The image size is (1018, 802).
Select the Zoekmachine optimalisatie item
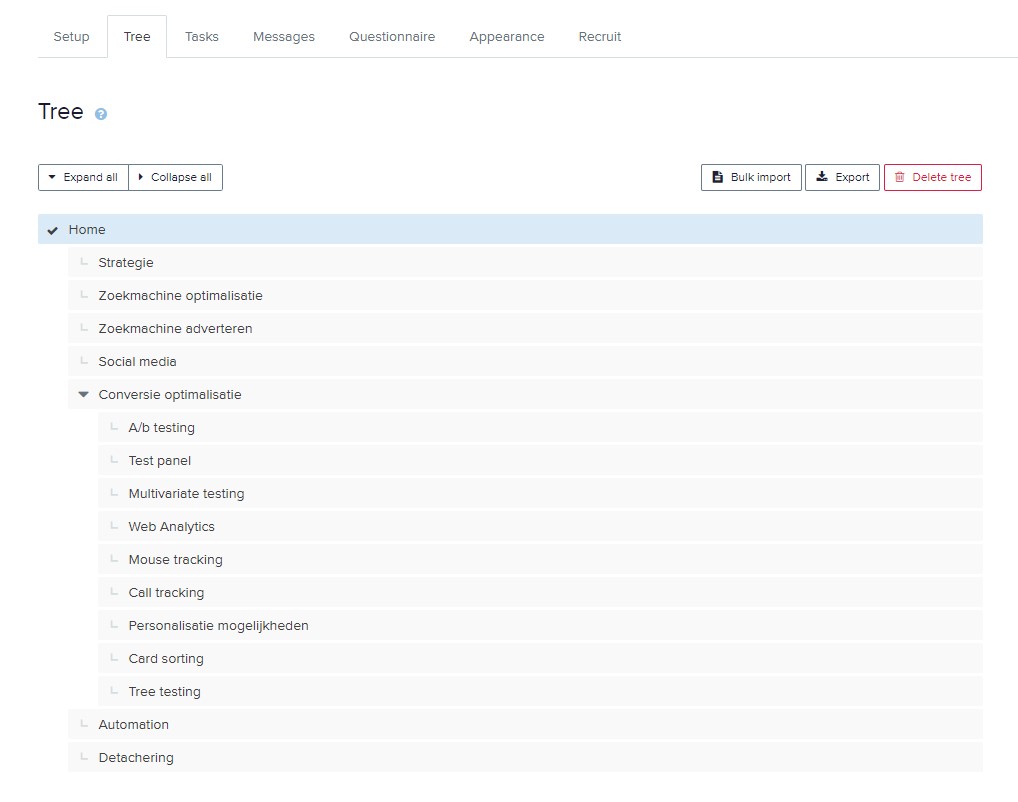coord(180,296)
